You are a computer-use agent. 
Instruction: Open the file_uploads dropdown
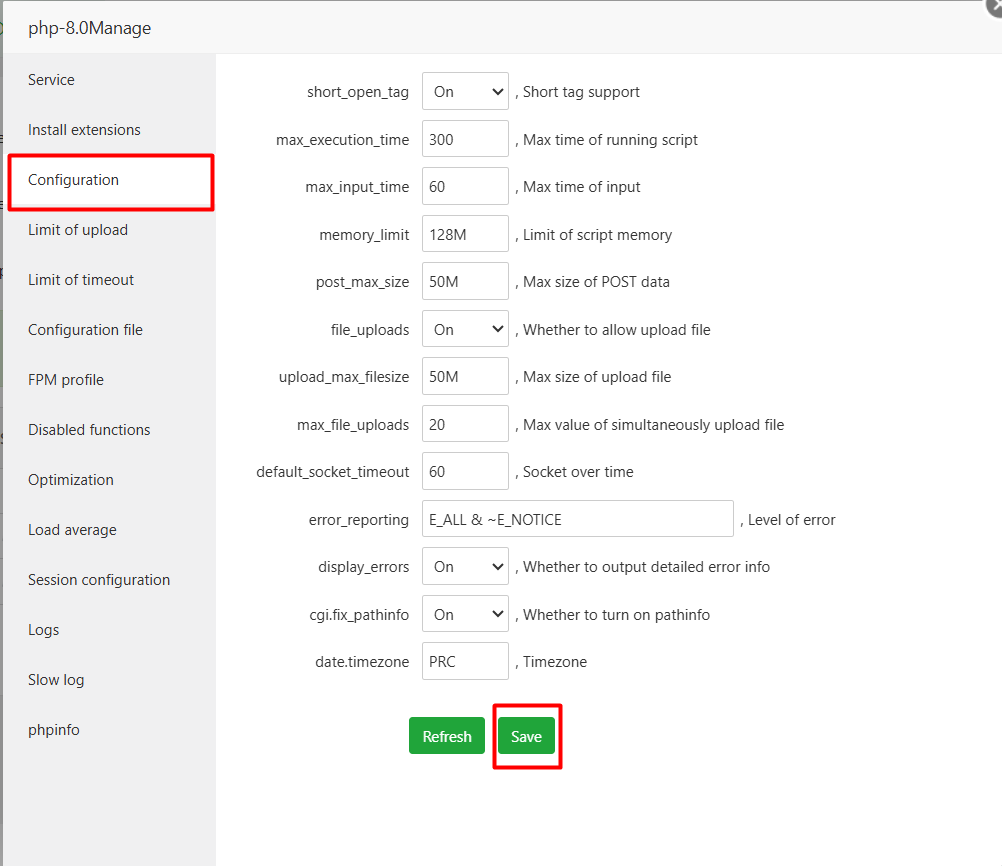point(465,328)
